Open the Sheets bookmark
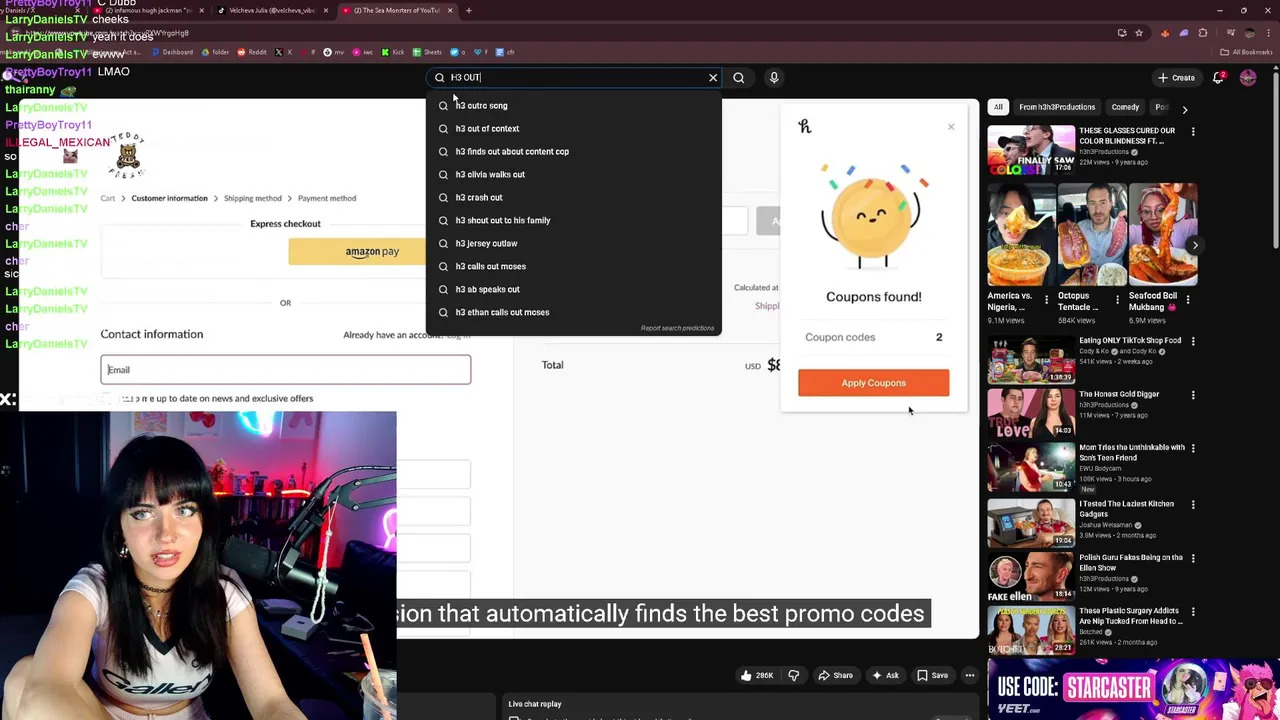1280x720 pixels. [427, 52]
